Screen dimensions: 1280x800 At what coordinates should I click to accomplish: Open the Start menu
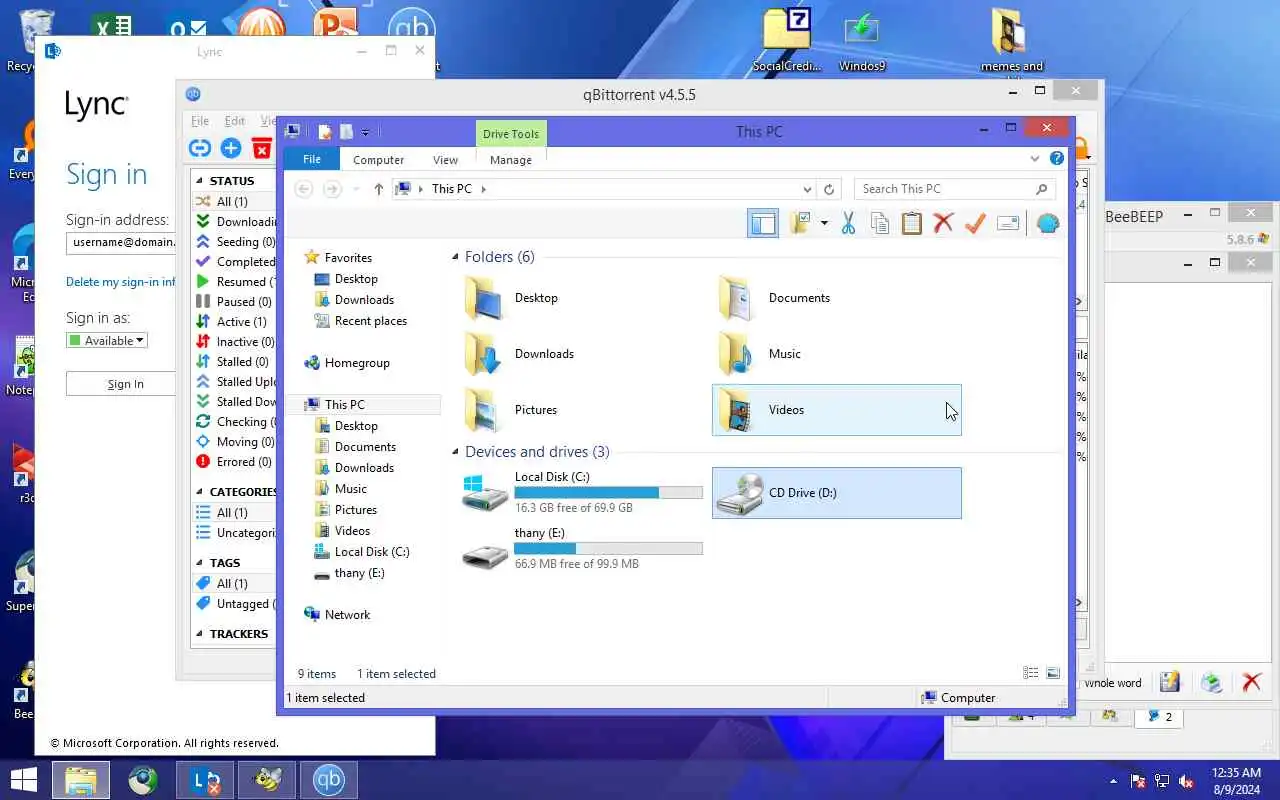pos(23,780)
